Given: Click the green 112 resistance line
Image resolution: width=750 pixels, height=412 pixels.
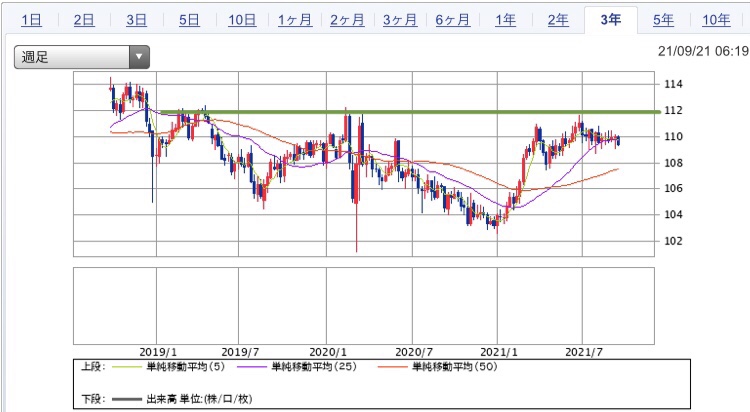Looking at the screenshot, I should [x=411, y=112].
